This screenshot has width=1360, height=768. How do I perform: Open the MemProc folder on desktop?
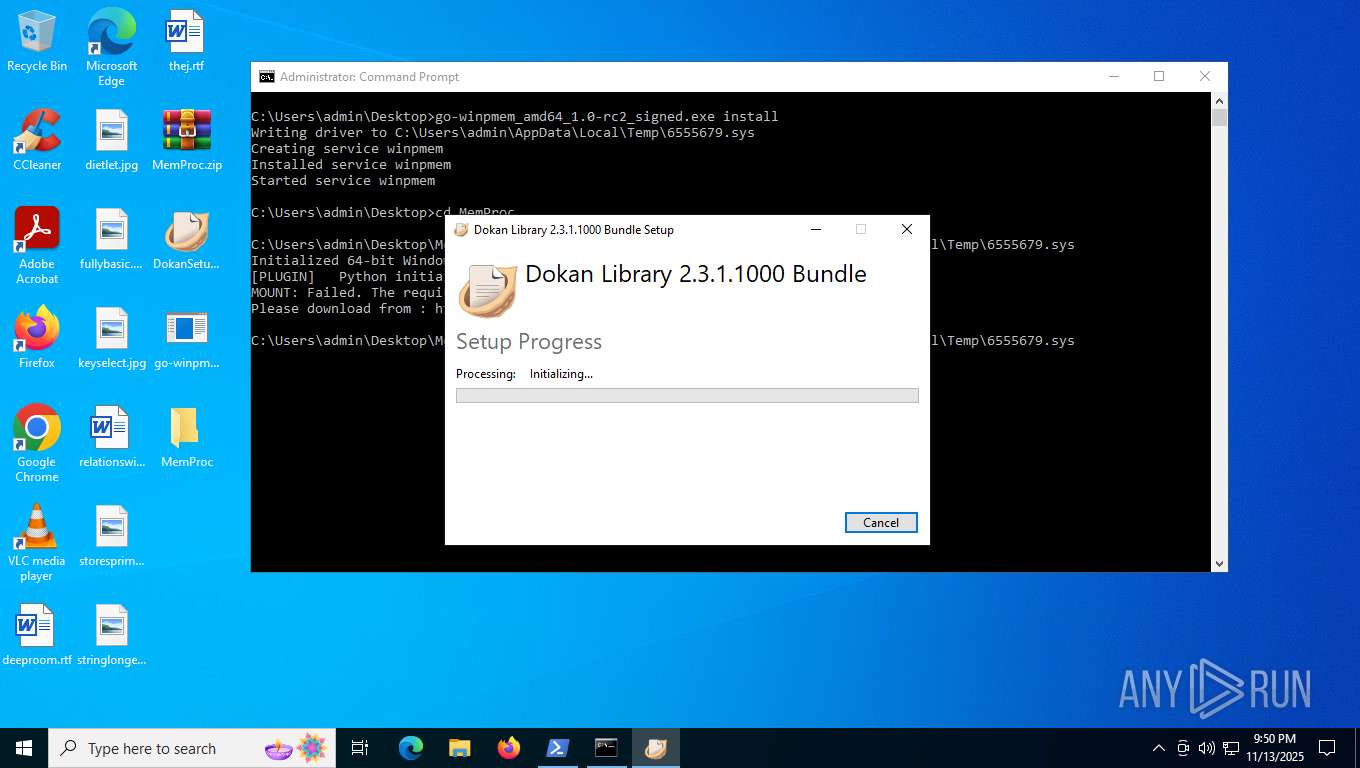click(x=186, y=437)
